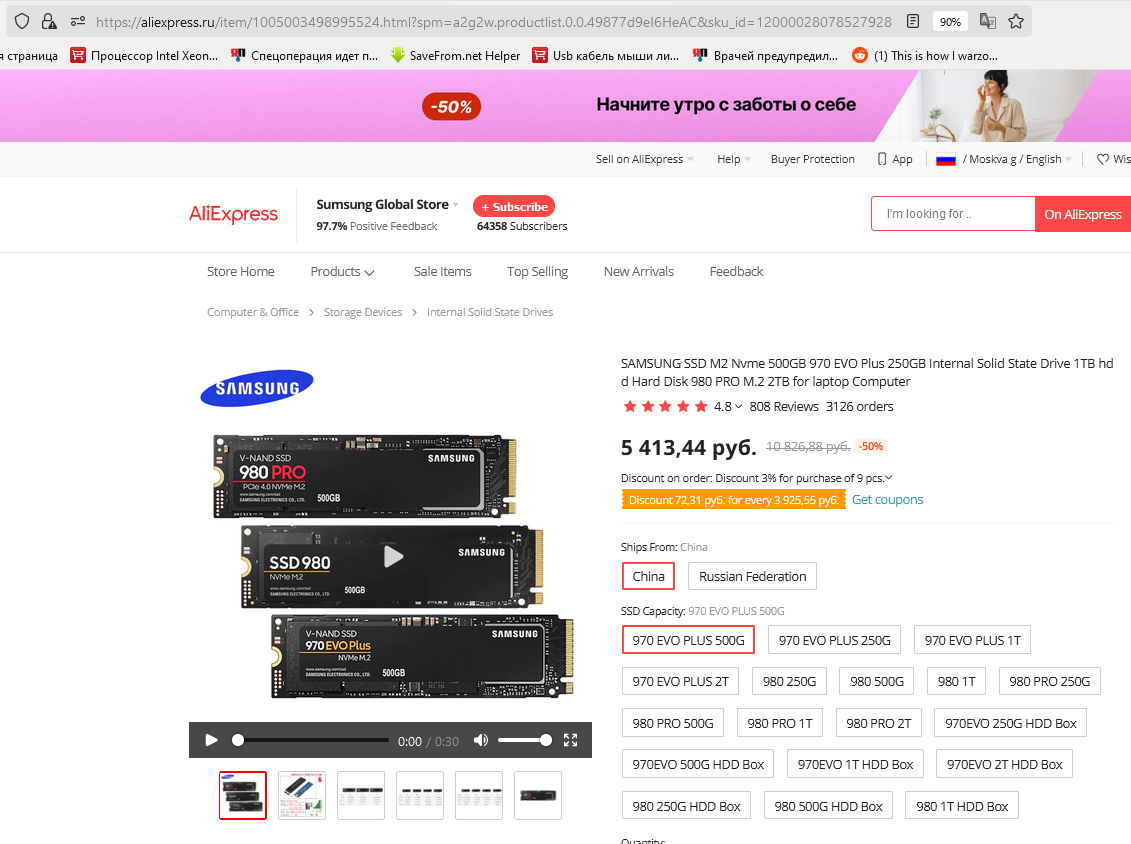This screenshot has width=1131, height=844.
Task: Click the 90% zoom reset badge
Action: 950,22
